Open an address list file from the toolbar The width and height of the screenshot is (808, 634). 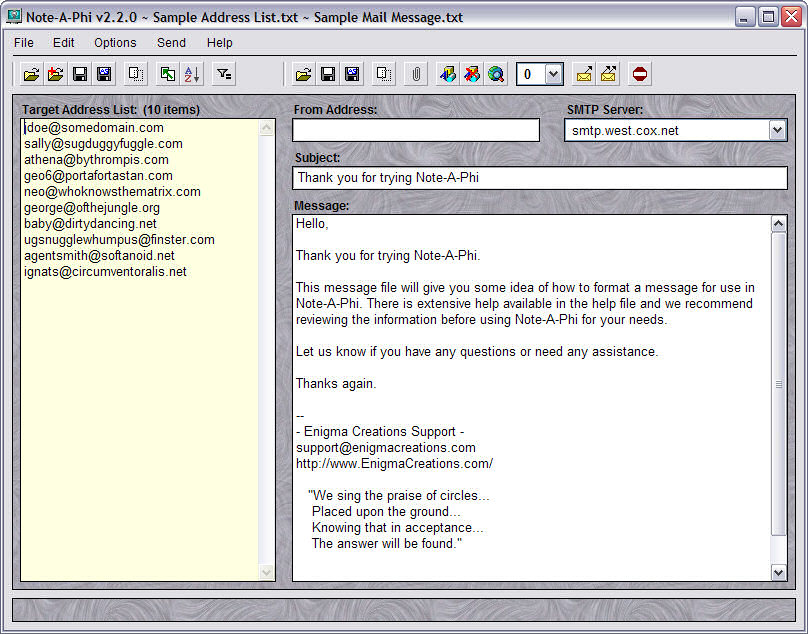click(31, 74)
